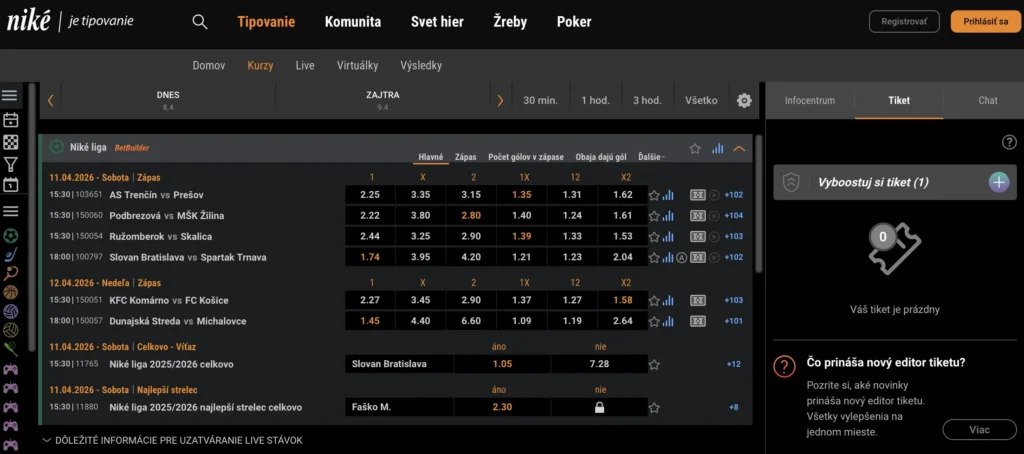Toggle favorite star for Slovan Bratislava celkovo
The image size is (1024, 454).
coord(654,365)
